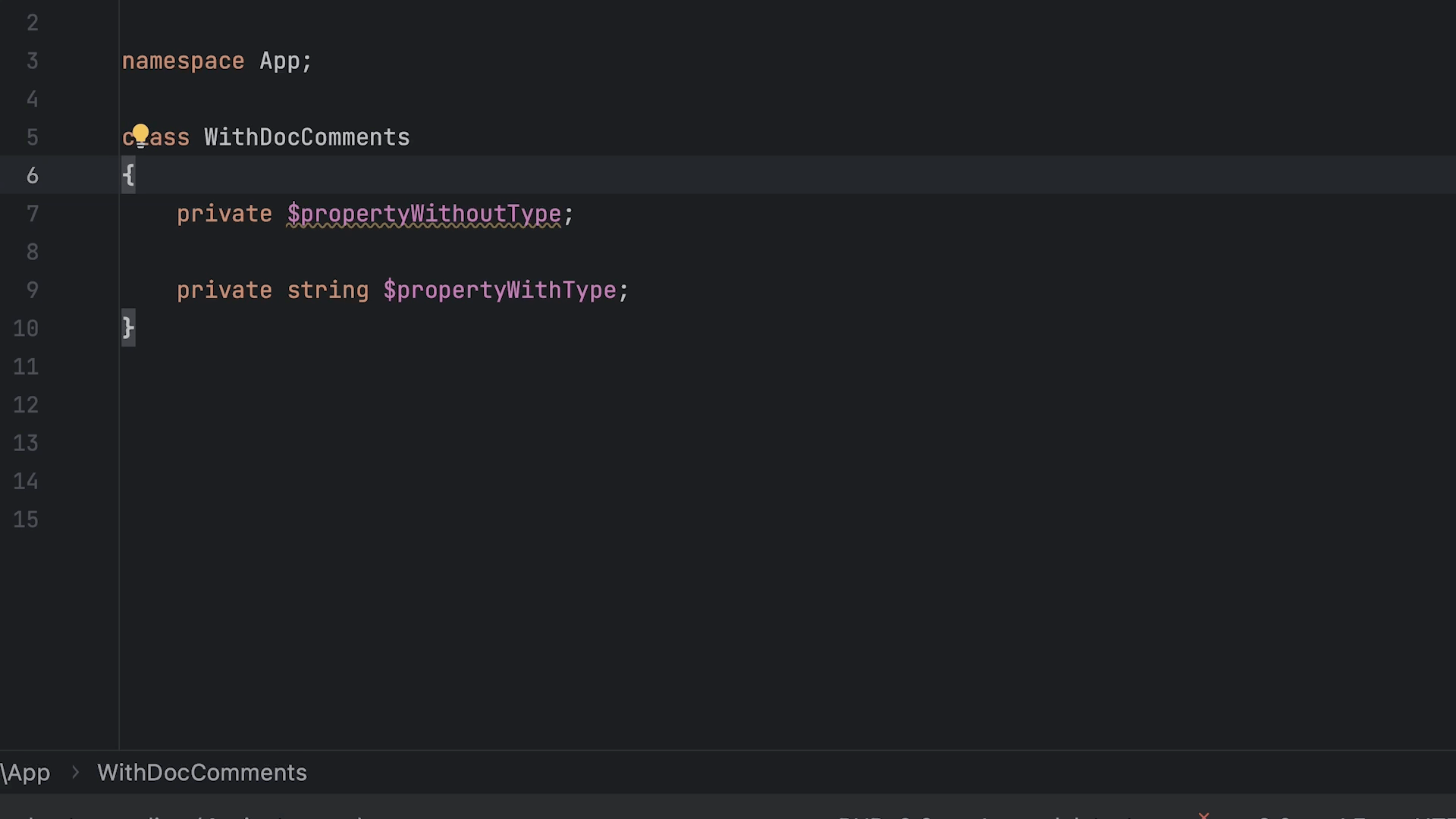The image size is (1456, 819).
Task: Click the highlighted closing curly brace
Action: (x=128, y=328)
